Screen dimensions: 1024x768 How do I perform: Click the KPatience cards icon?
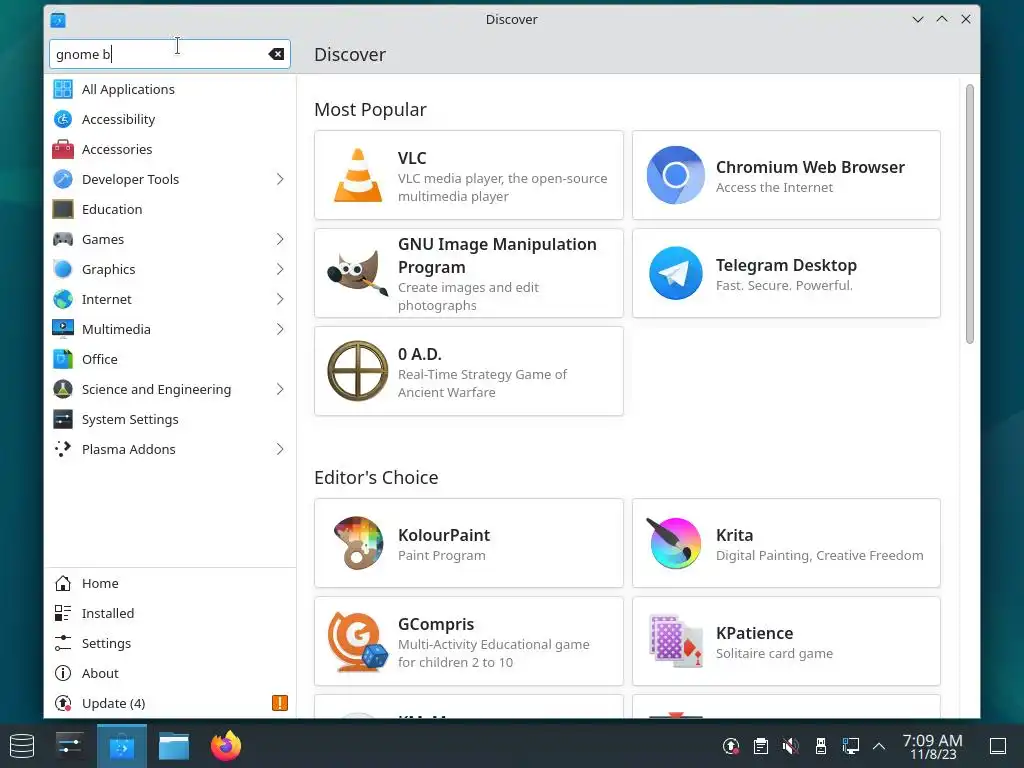[675, 641]
